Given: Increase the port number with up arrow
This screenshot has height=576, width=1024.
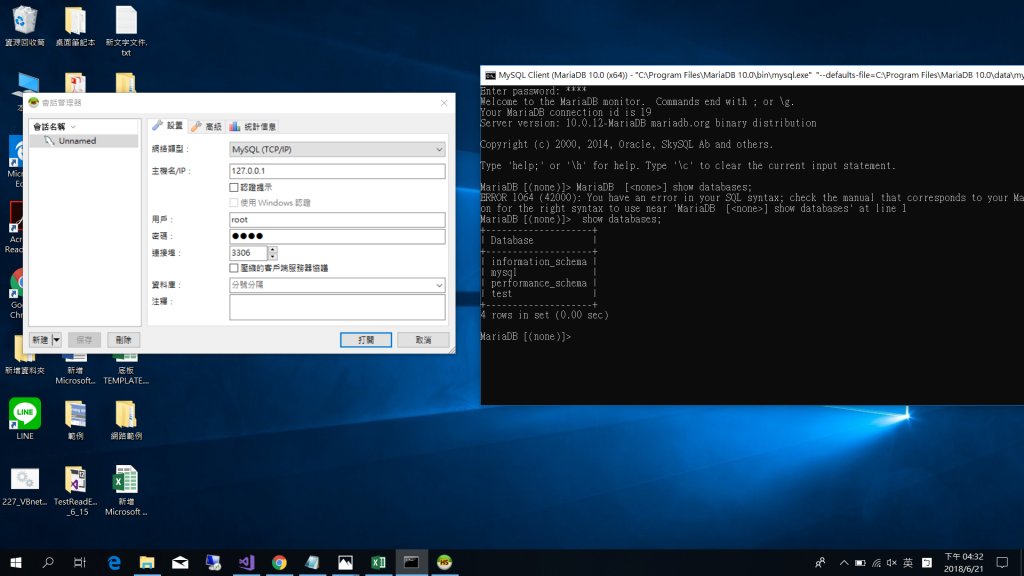Looking at the screenshot, I should pyautogui.click(x=272, y=249).
